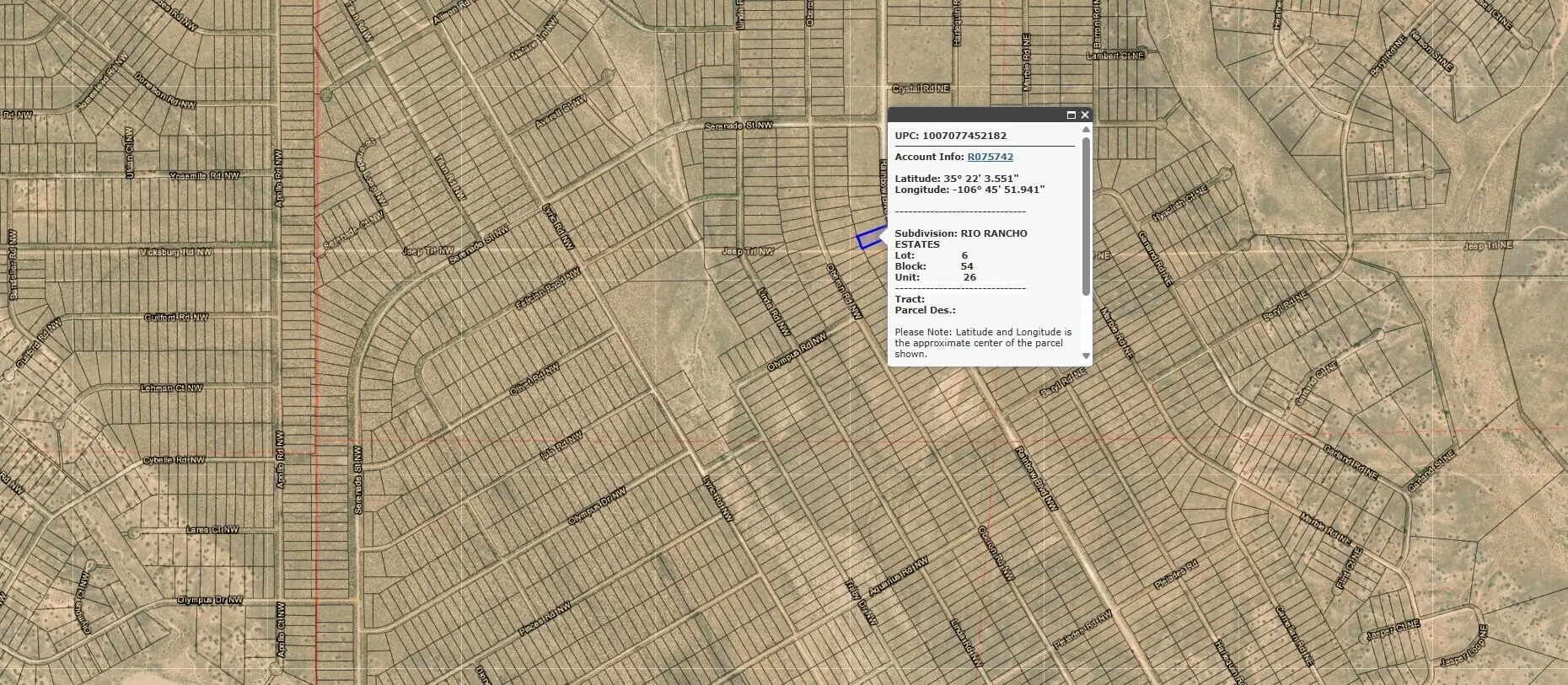1568x685 pixels.
Task: Click the Serenade St NW label at top
Action: 738,126
